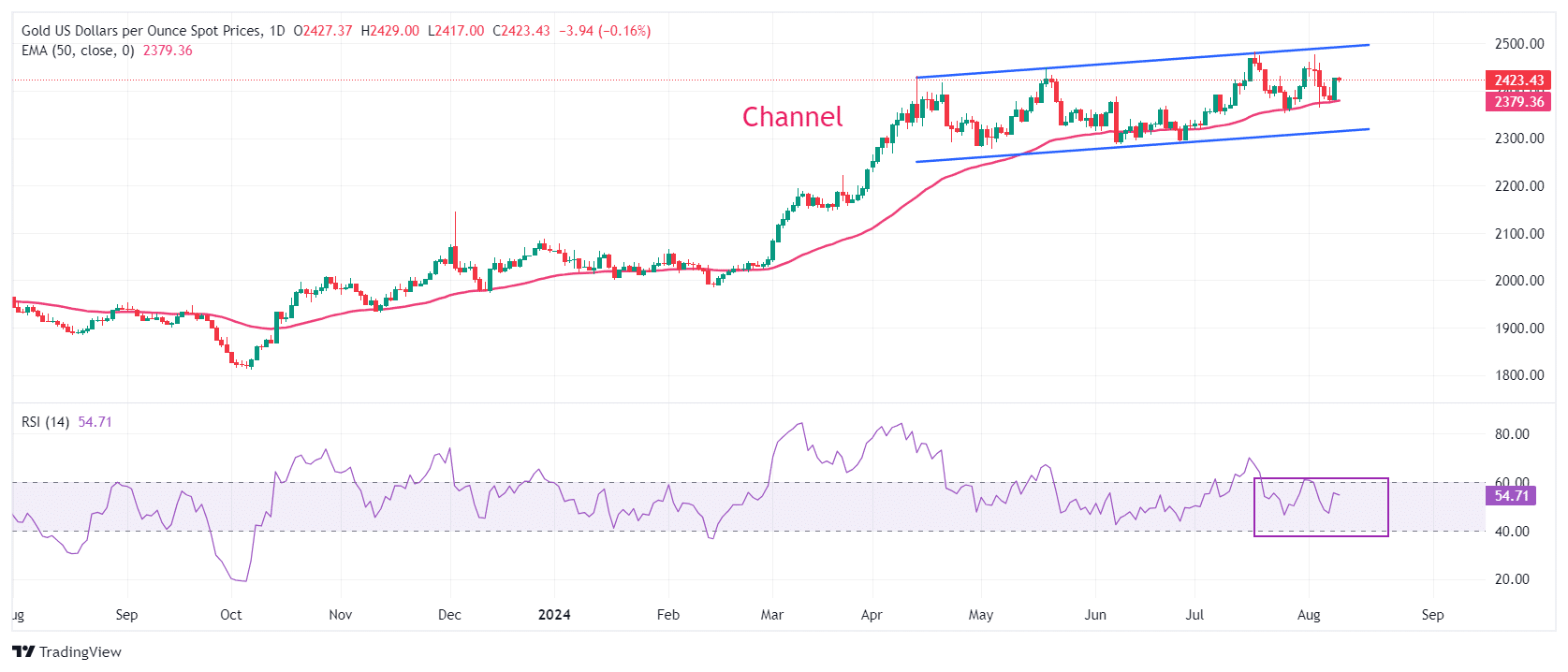The width and height of the screenshot is (1568, 672).
Task: Click the 80.00 RSI scale label
Action: [1512, 434]
